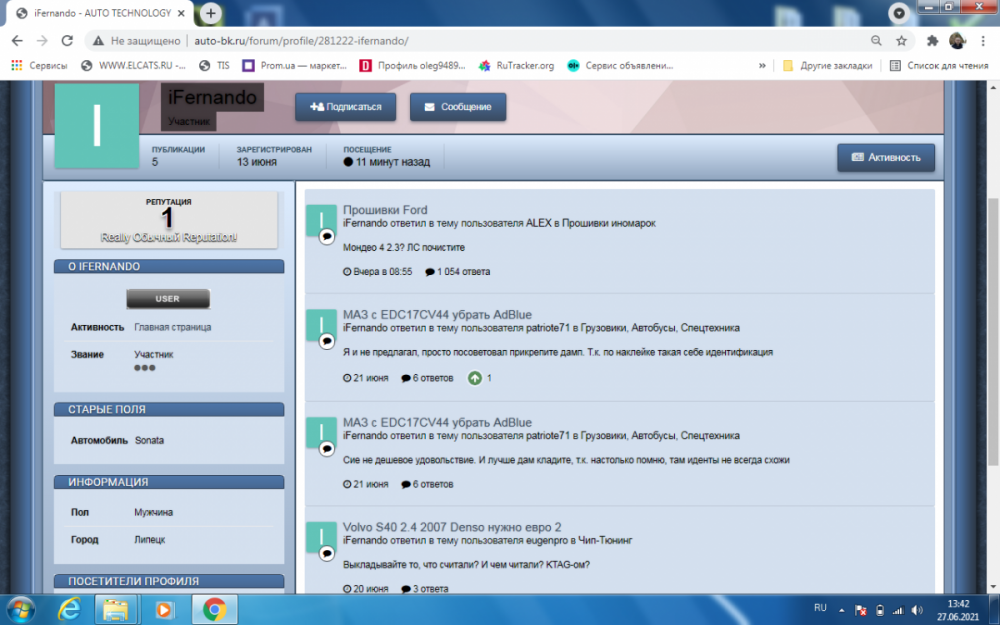
Task: Click the network signal icon in tray
Action: [x=898, y=610]
